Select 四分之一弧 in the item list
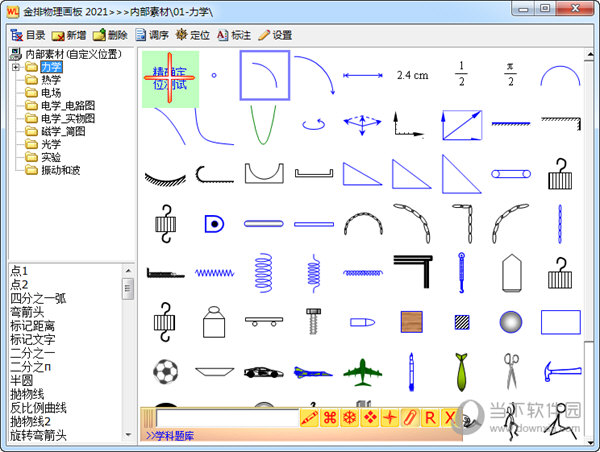Image resolution: width=600 pixels, height=452 pixels. 38,298
